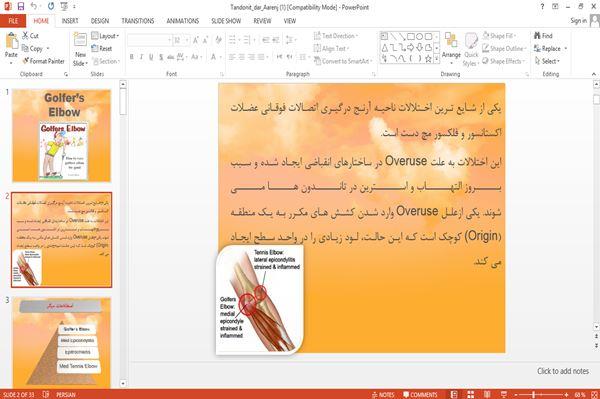The height and width of the screenshot is (399, 600).
Task: Click Sign in link
Action: [578, 21]
